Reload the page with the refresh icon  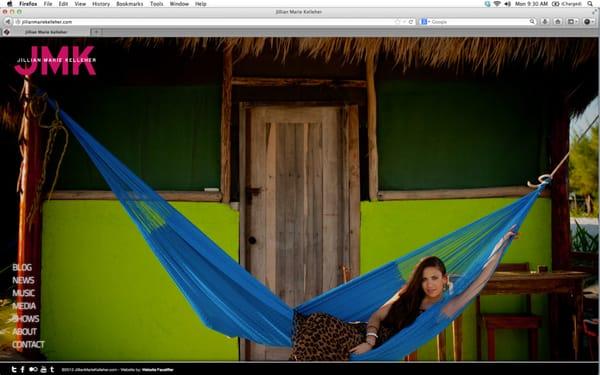pos(411,22)
